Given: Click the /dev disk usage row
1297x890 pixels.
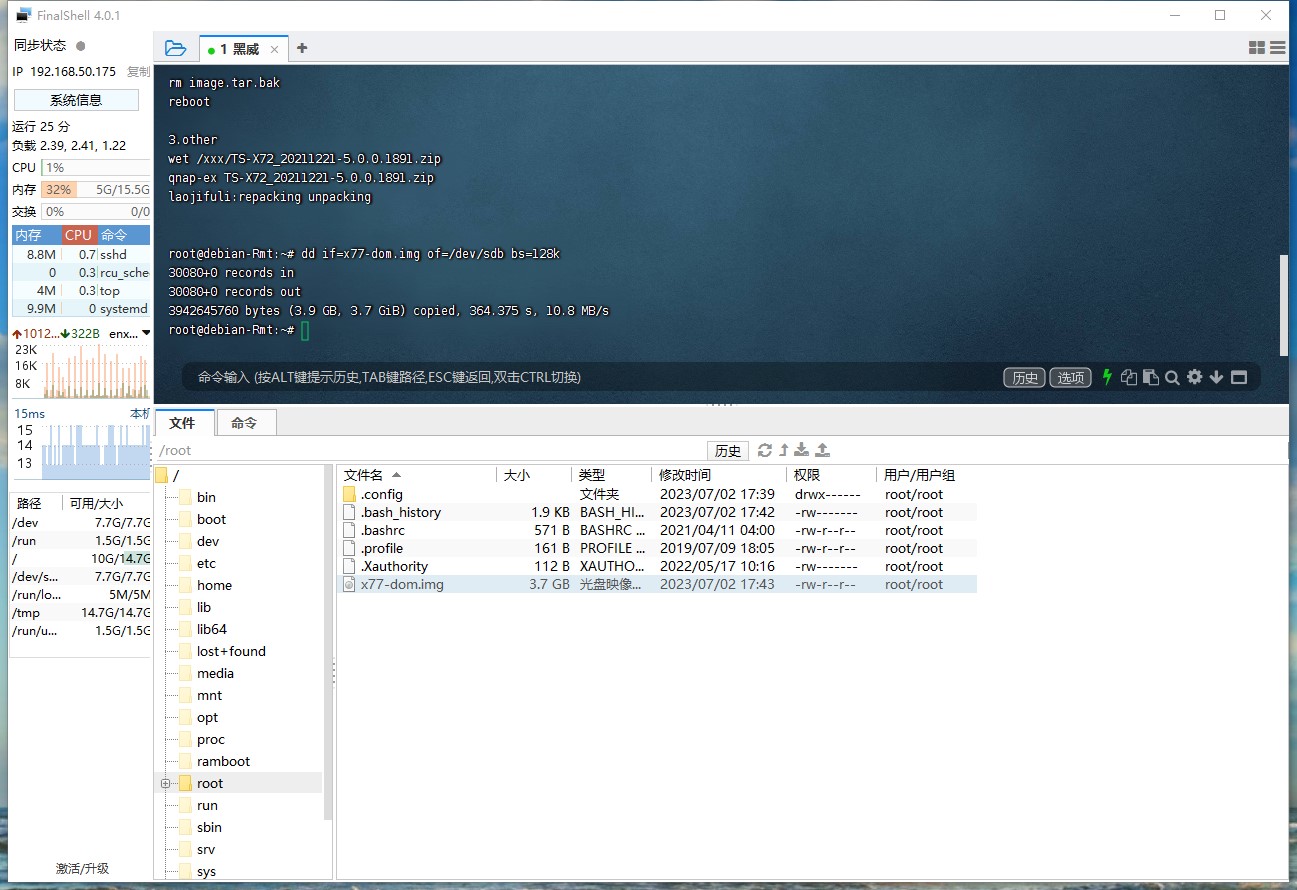Looking at the screenshot, I should click(81, 522).
